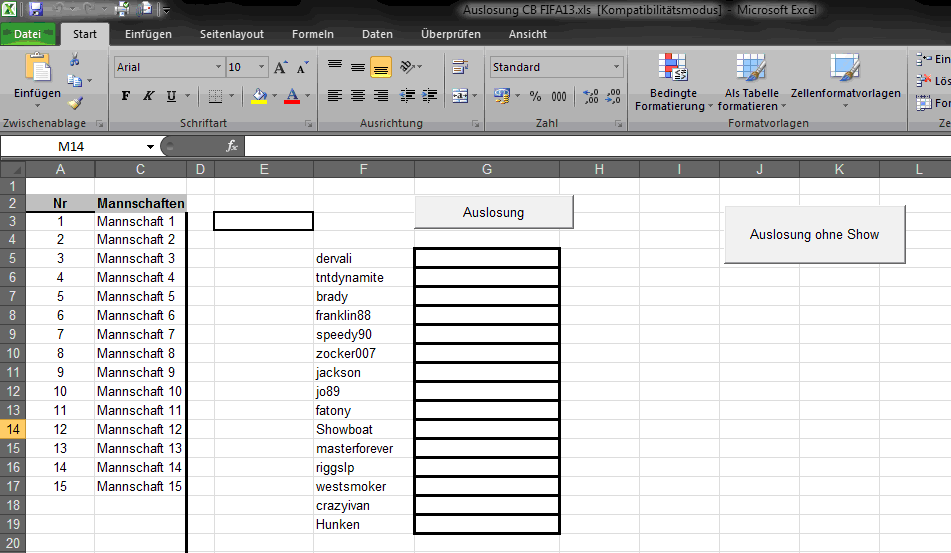Click the accounting number format icon

pos(502,96)
